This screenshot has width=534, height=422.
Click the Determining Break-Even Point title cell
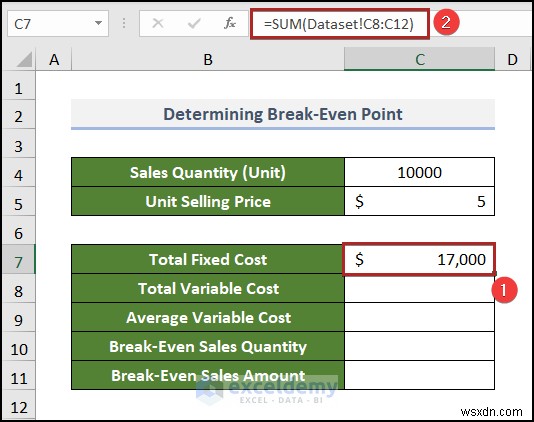click(283, 114)
